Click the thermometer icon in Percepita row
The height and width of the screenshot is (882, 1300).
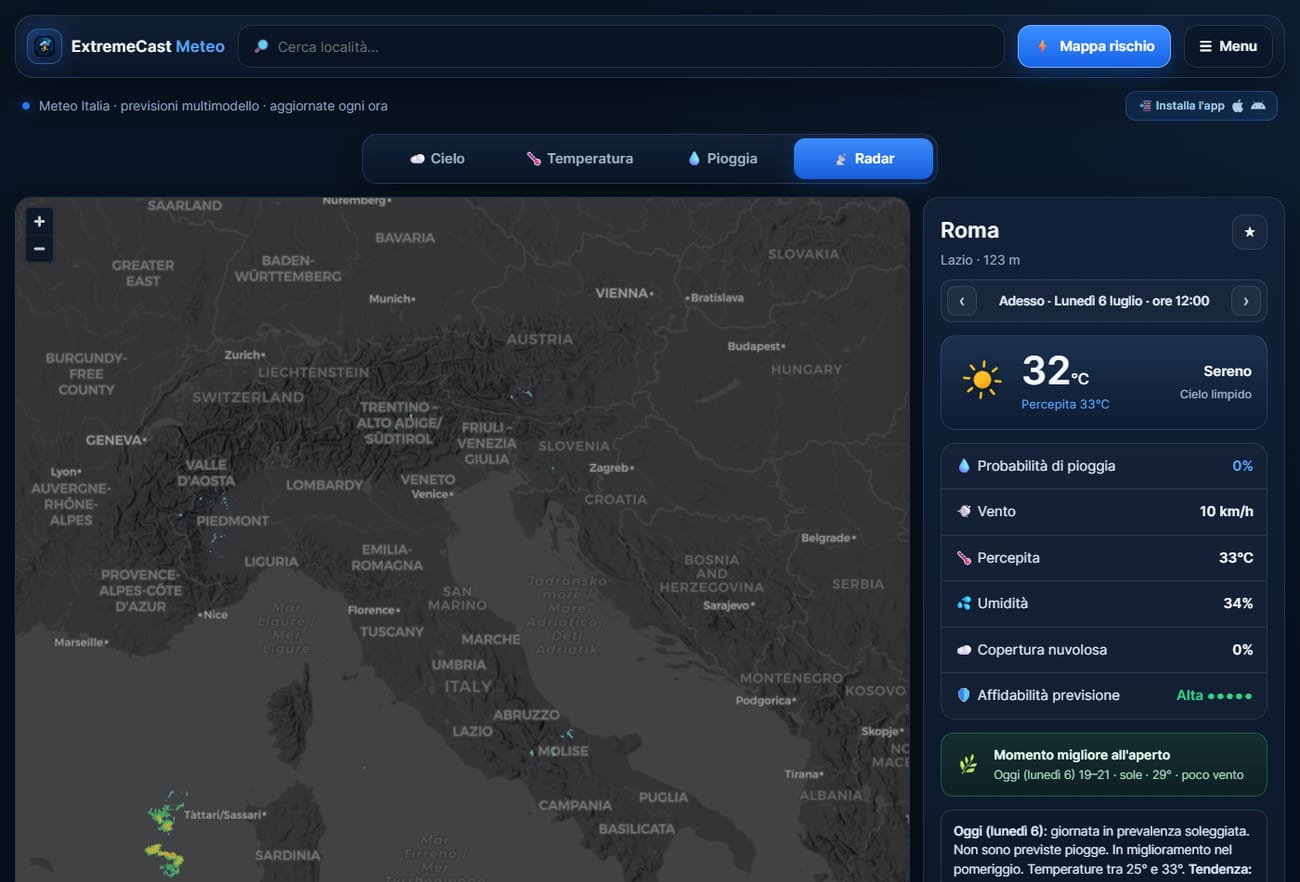point(964,558)
